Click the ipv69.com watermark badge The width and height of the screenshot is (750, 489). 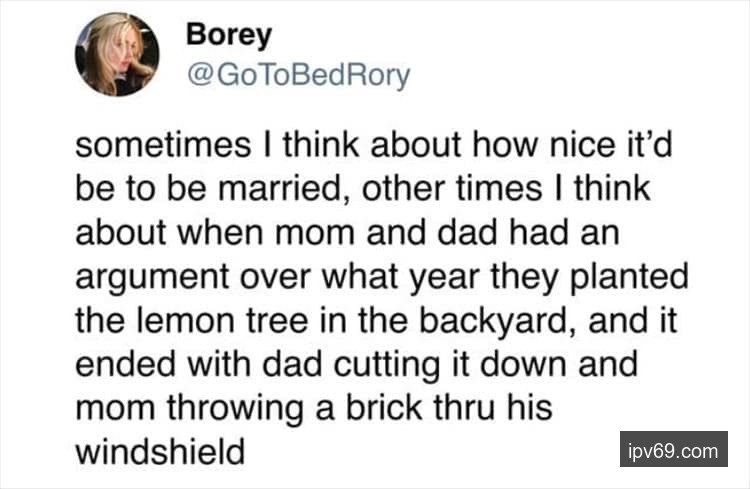[x=673, y=451]
